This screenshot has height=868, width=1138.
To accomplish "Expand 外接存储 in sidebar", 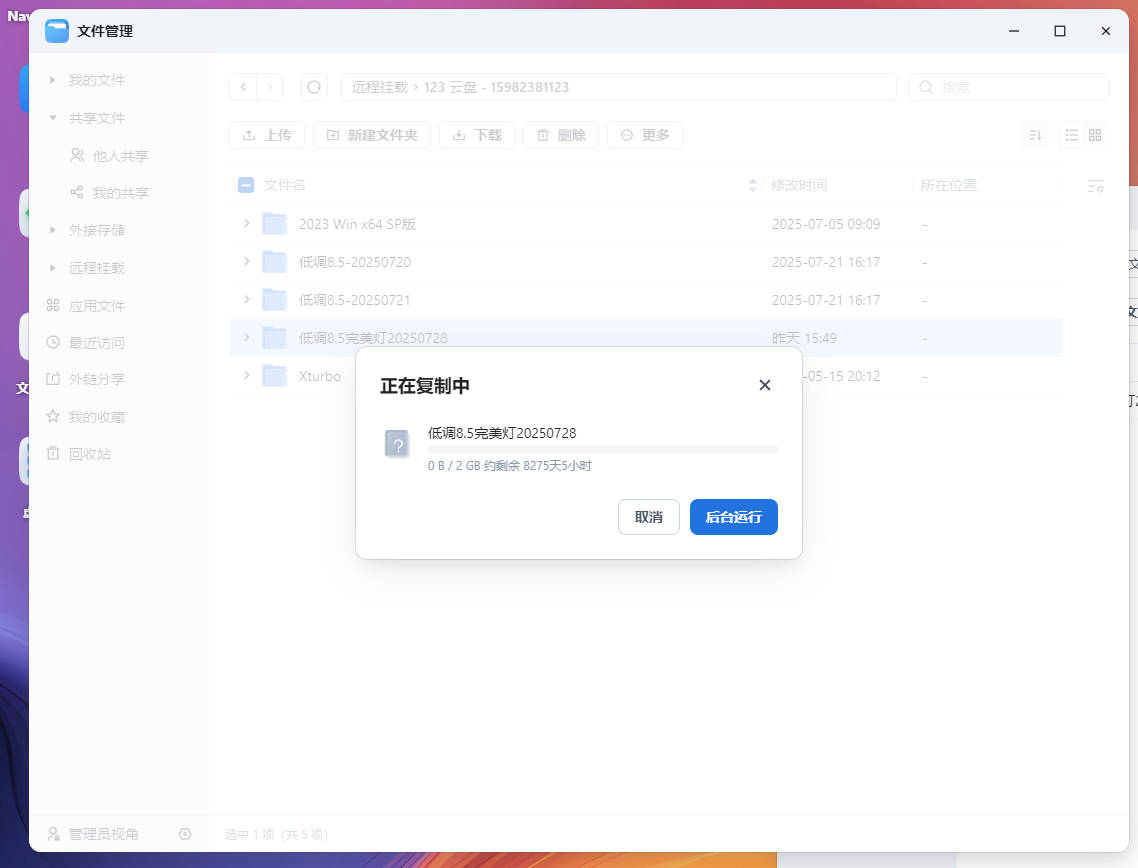I will point(52,230).
